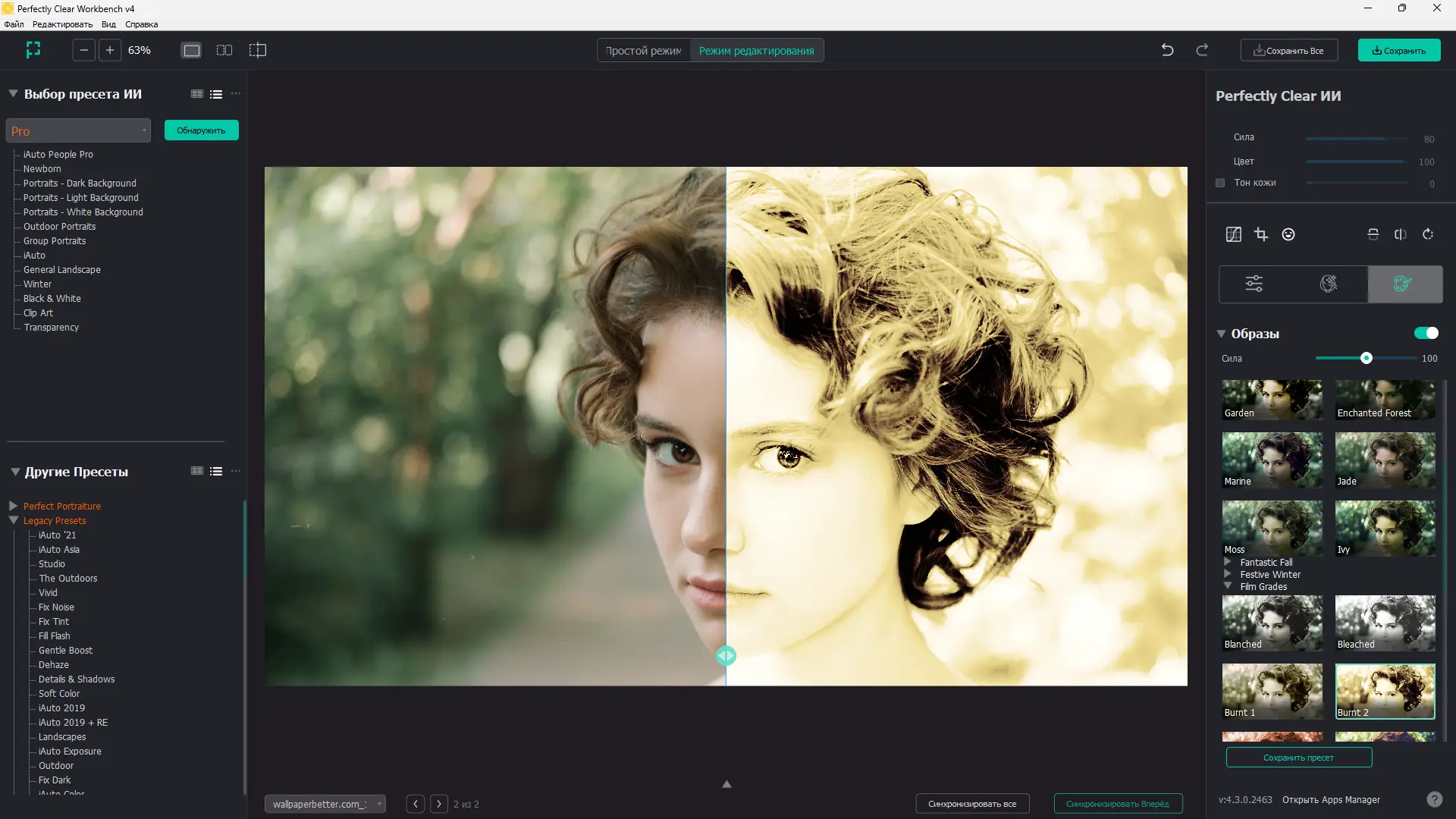1456x819 pixels.
Task: Adjust the Образы Сила slider handle
Action: (1366, 358)
